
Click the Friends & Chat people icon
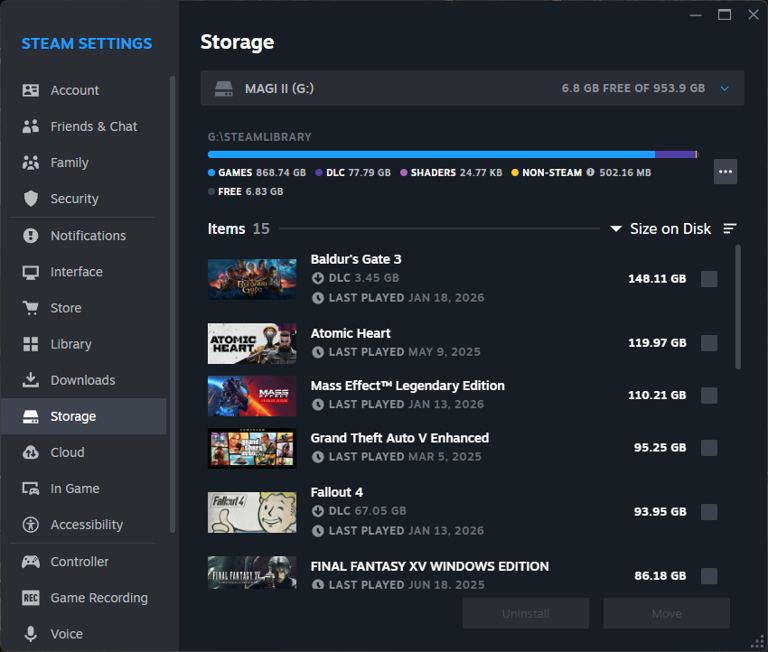[x=30, y=126]
